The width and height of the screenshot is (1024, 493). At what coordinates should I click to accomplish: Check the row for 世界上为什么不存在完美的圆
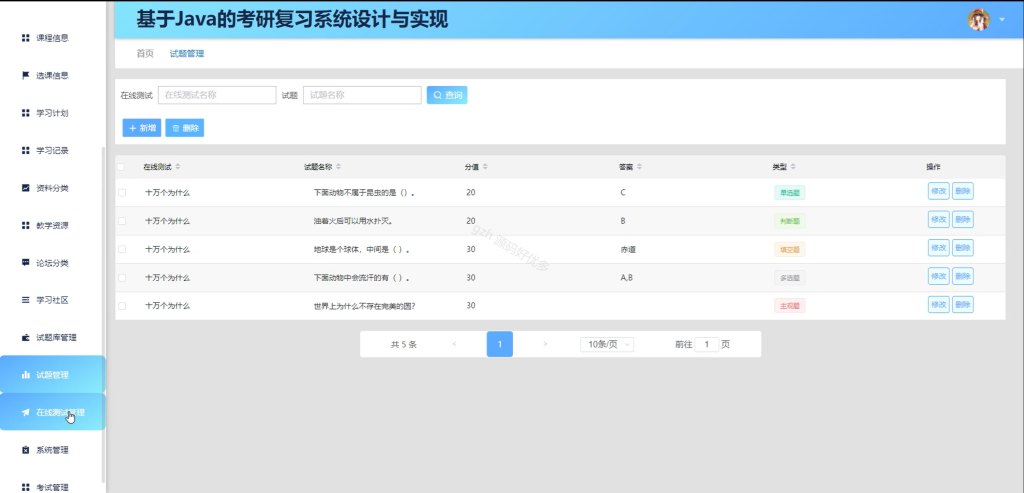(x=121, y=306)
